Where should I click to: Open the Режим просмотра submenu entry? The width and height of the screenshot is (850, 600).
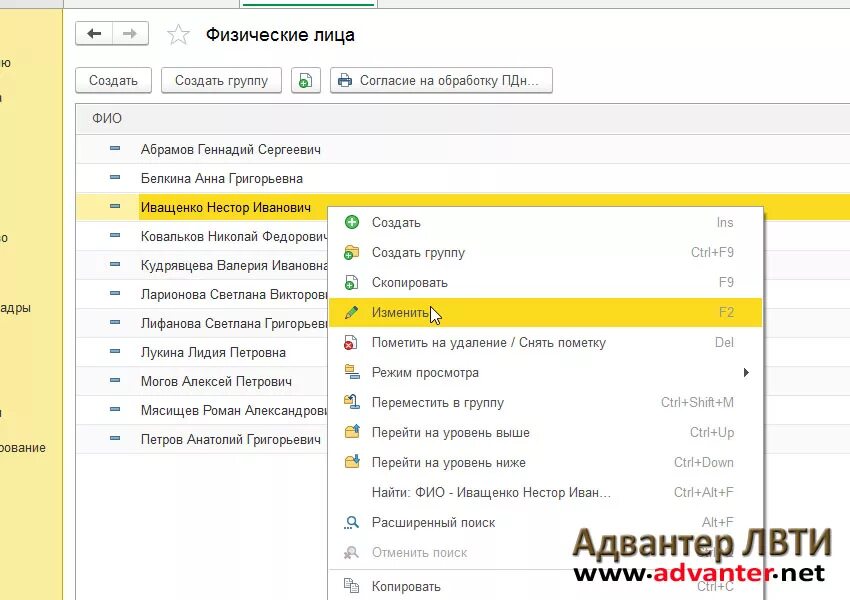pos(545,372)
